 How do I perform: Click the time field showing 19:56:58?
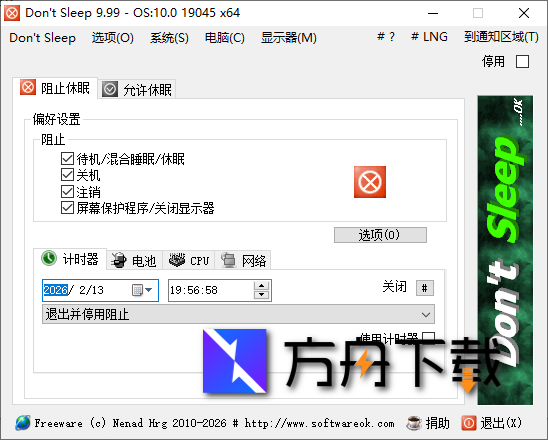211,290
